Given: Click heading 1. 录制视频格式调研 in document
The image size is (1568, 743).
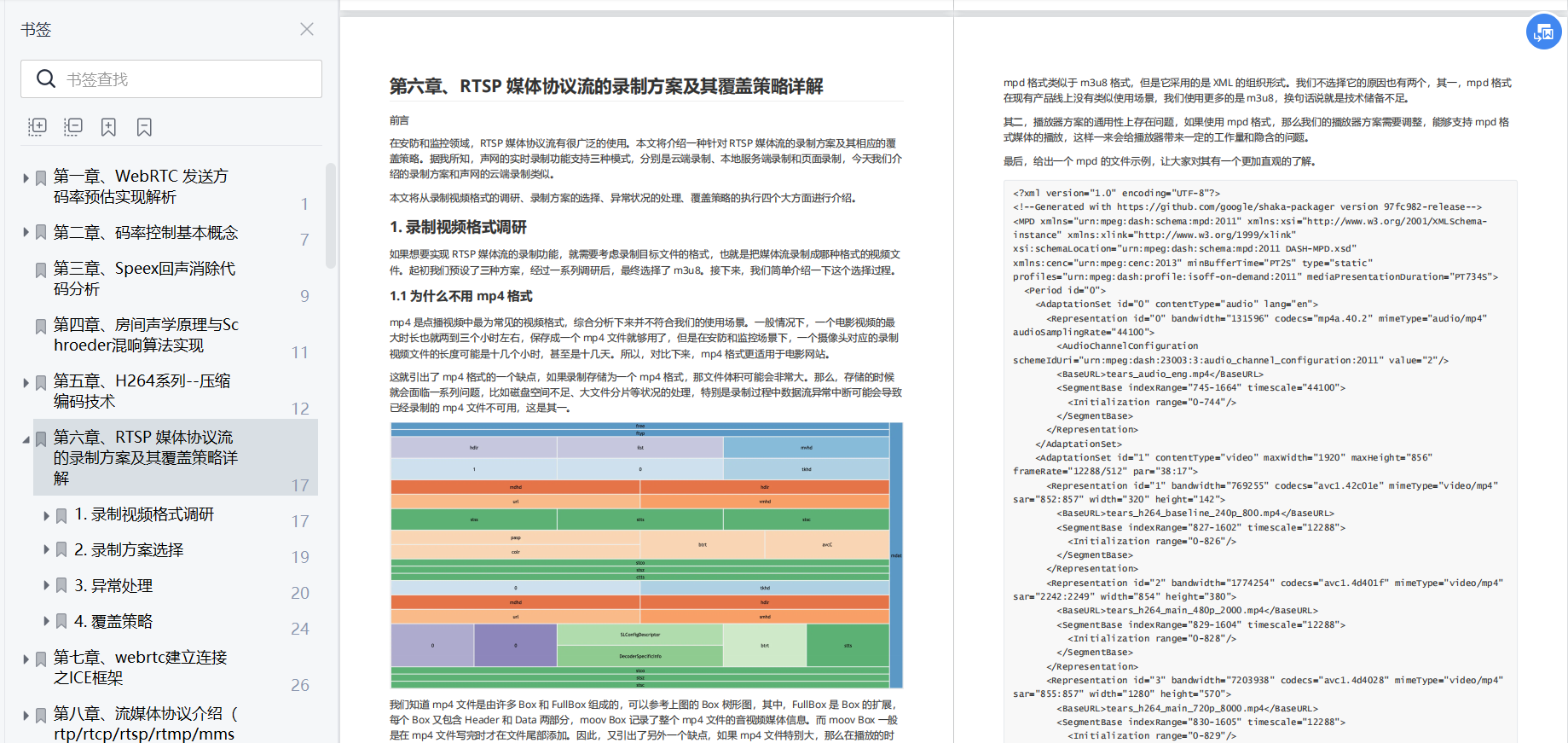Looking at the screenshot, I should (x=458, y=227).
